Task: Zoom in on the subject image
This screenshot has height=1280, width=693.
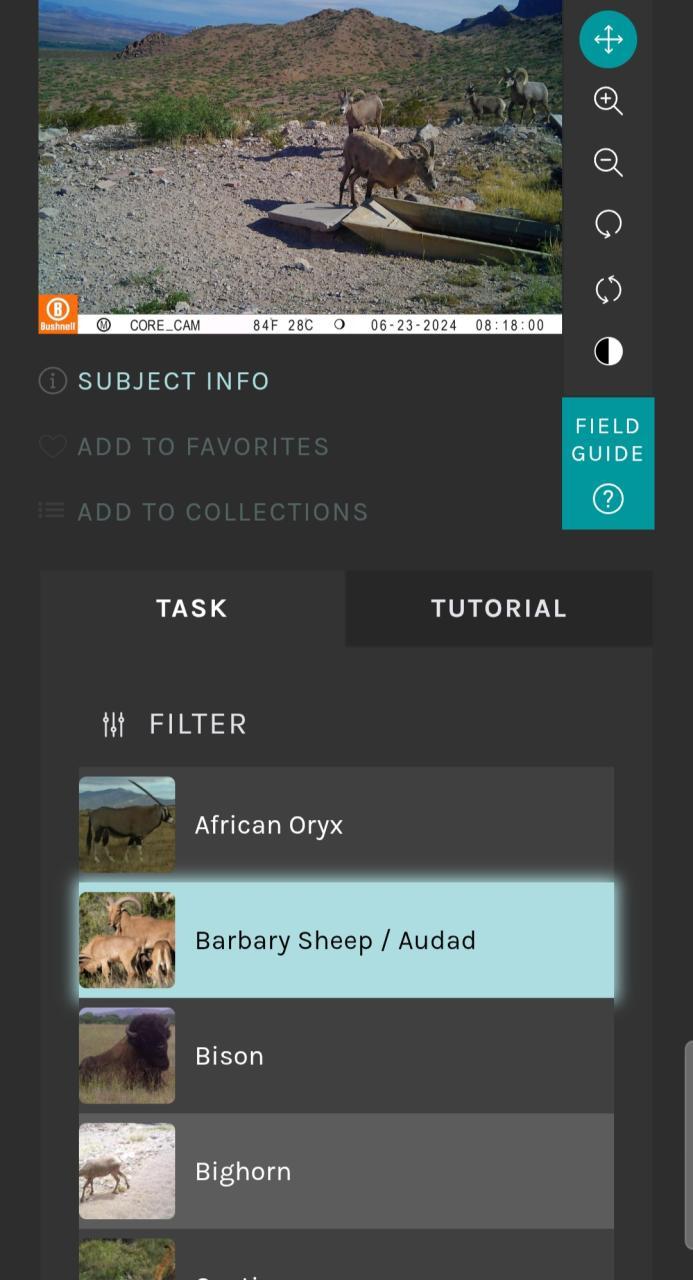Action: (608, 101)
